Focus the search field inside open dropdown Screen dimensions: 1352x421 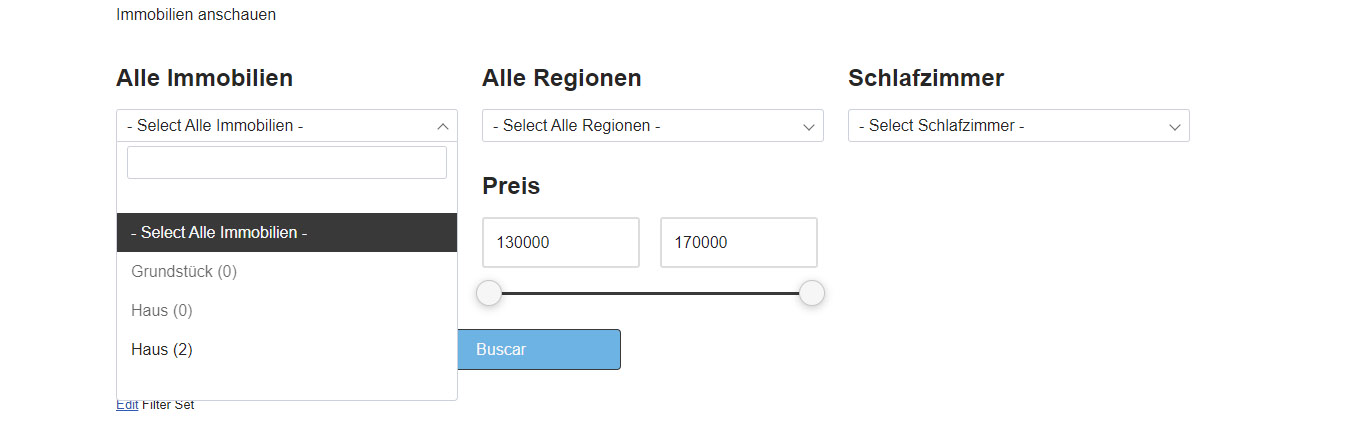(287, 163)
